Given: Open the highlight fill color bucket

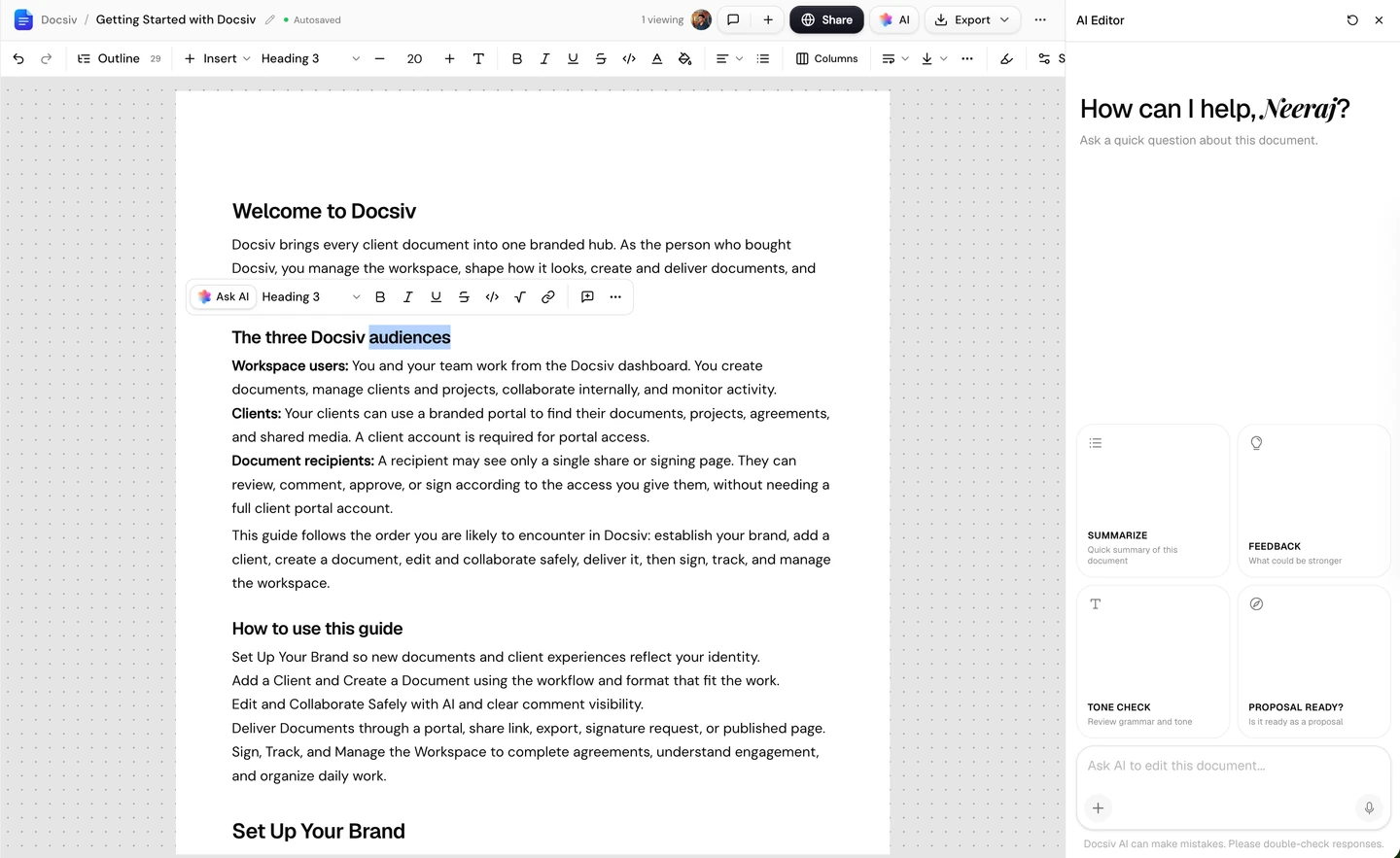Looking at the screenshot, I should (x=685, y=58).
